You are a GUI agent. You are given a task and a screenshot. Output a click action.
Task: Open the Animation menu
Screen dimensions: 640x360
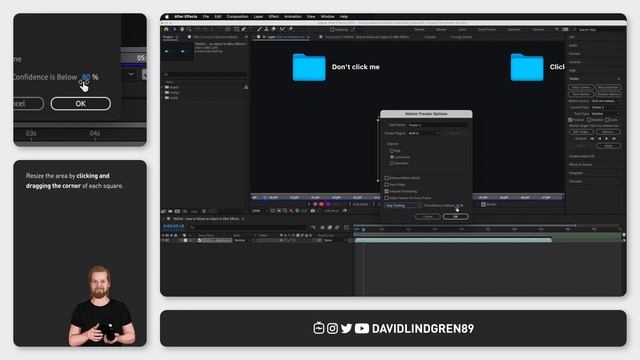[x=293, y=17]
